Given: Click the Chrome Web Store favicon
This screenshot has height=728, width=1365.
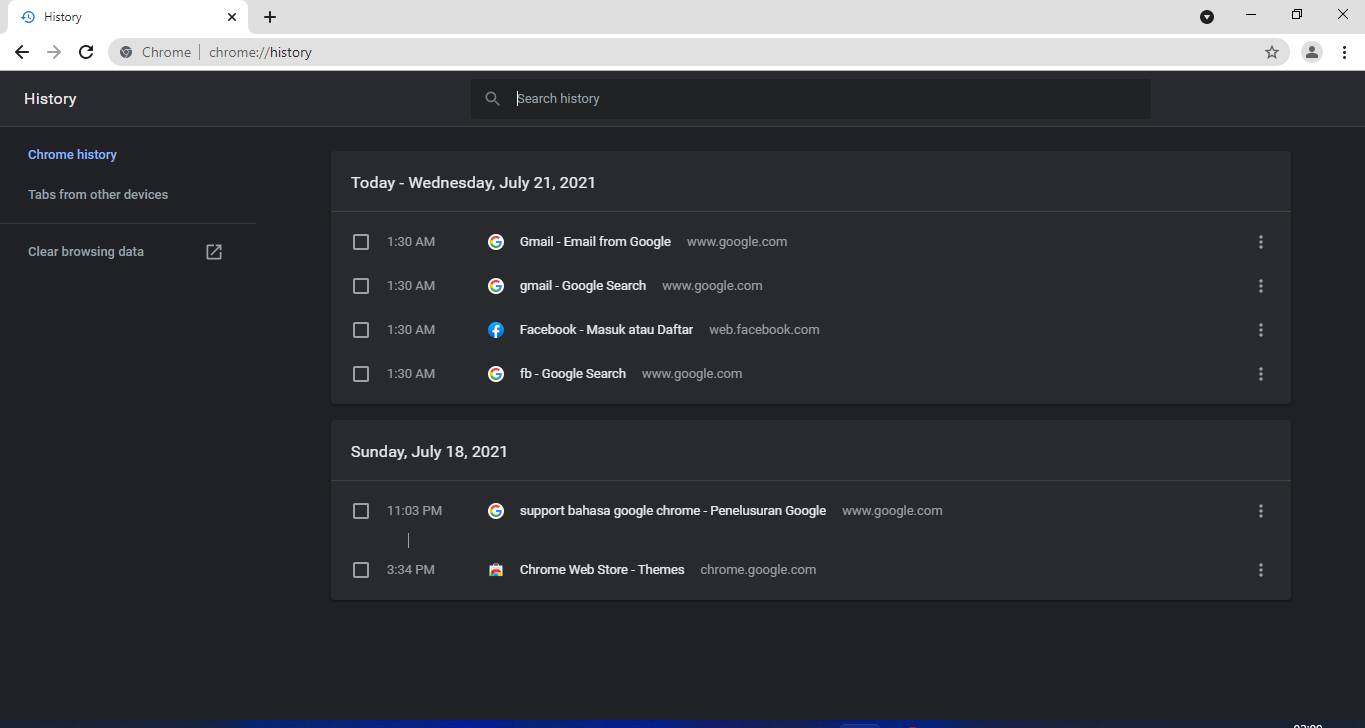Looking at the screenshot, I should [496, 569].
